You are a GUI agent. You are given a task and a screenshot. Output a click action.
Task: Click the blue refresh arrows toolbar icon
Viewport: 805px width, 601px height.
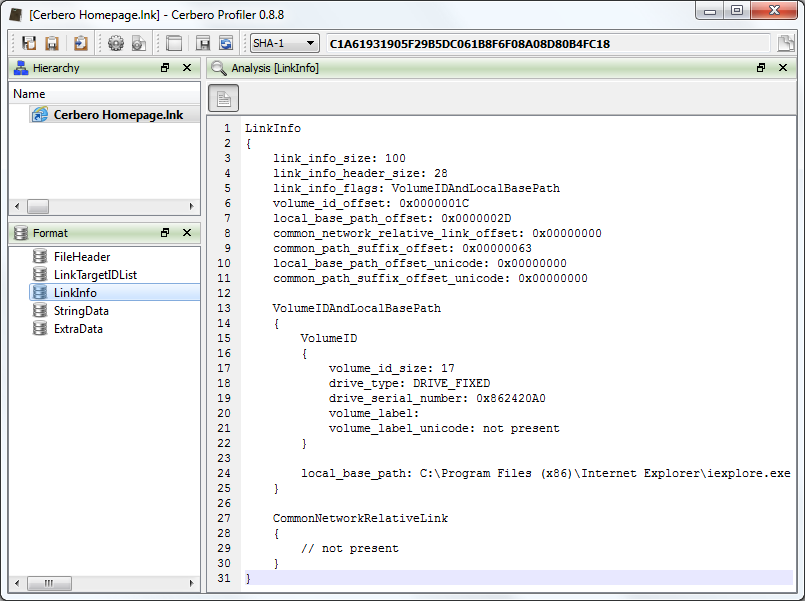227,44
